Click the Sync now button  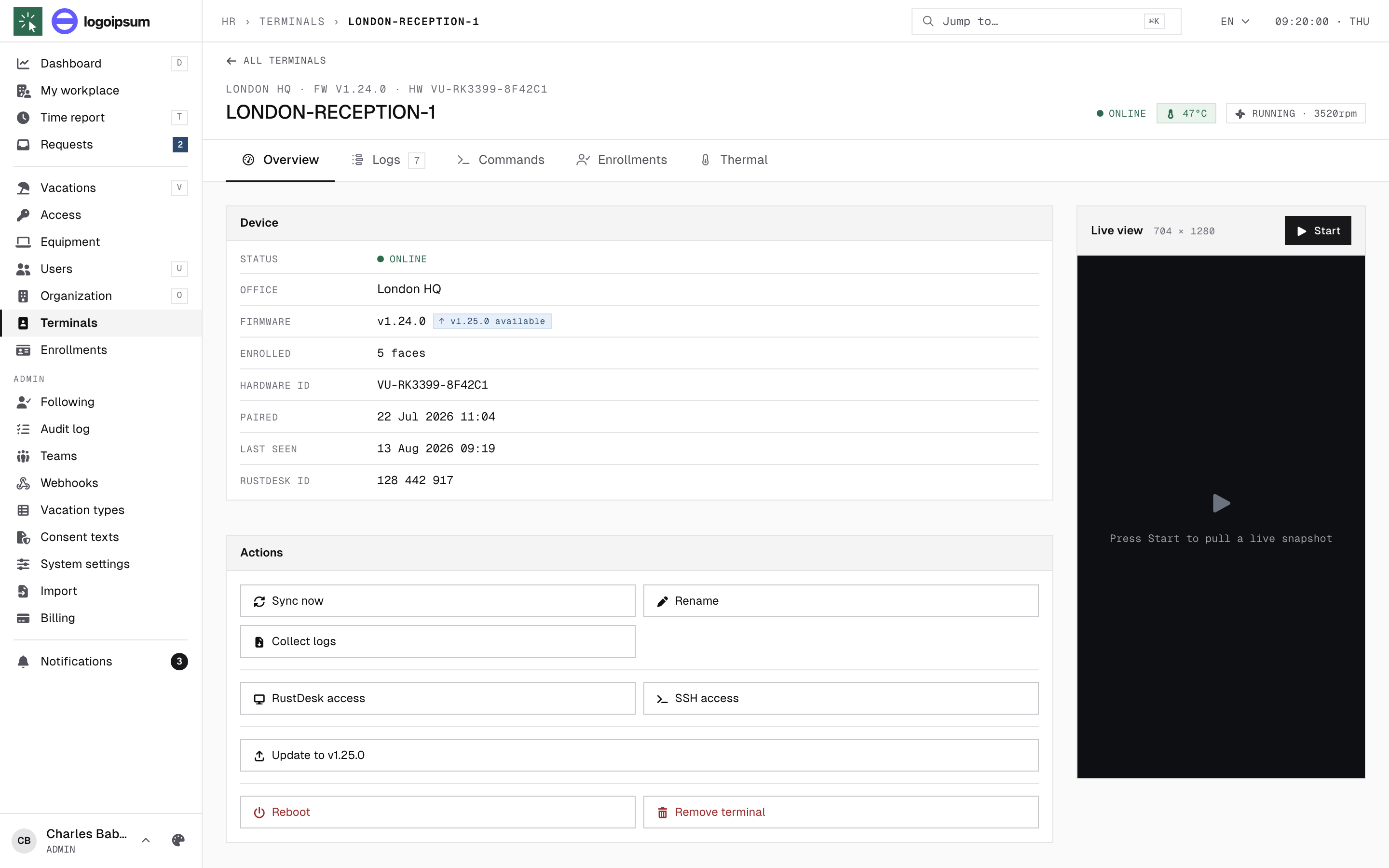(x=437, y=600)
